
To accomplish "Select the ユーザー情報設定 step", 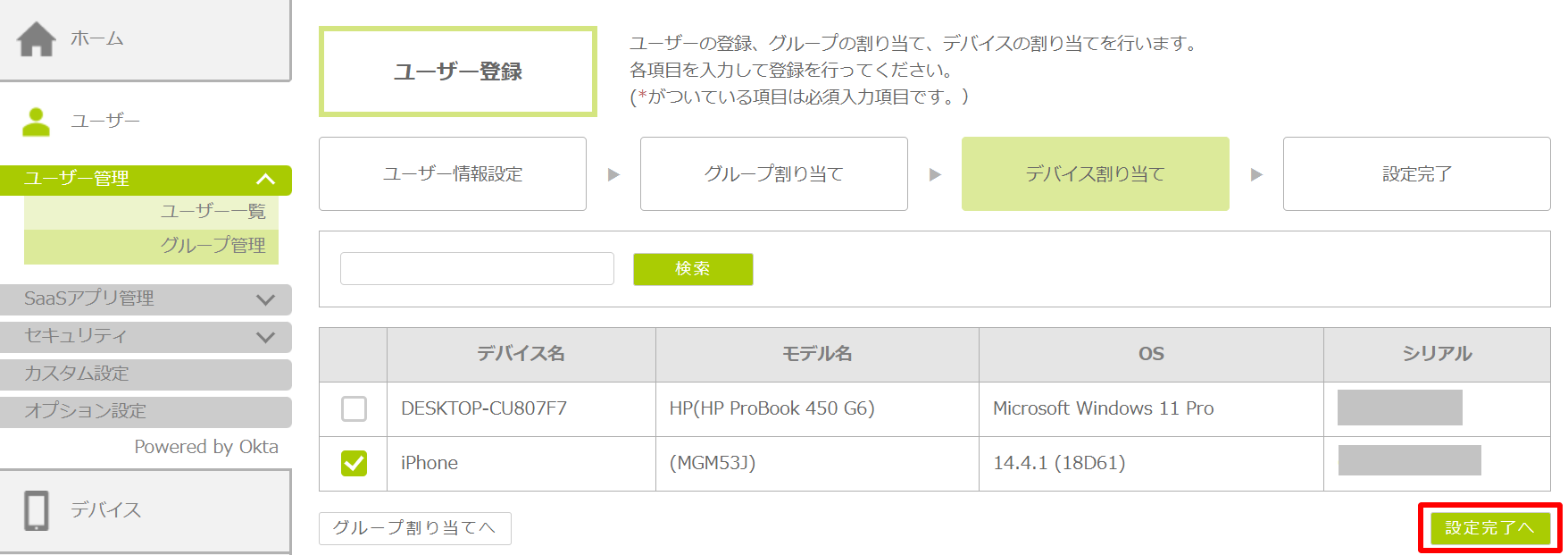I will (x=453, y=174).
